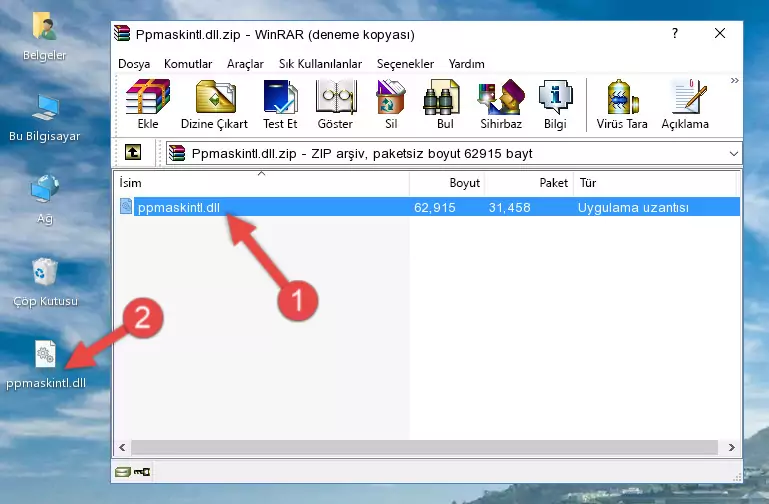The width and height of the screenshot is (769, 504).
Task: Close the WinRAR window
Action: click(720, 33)
